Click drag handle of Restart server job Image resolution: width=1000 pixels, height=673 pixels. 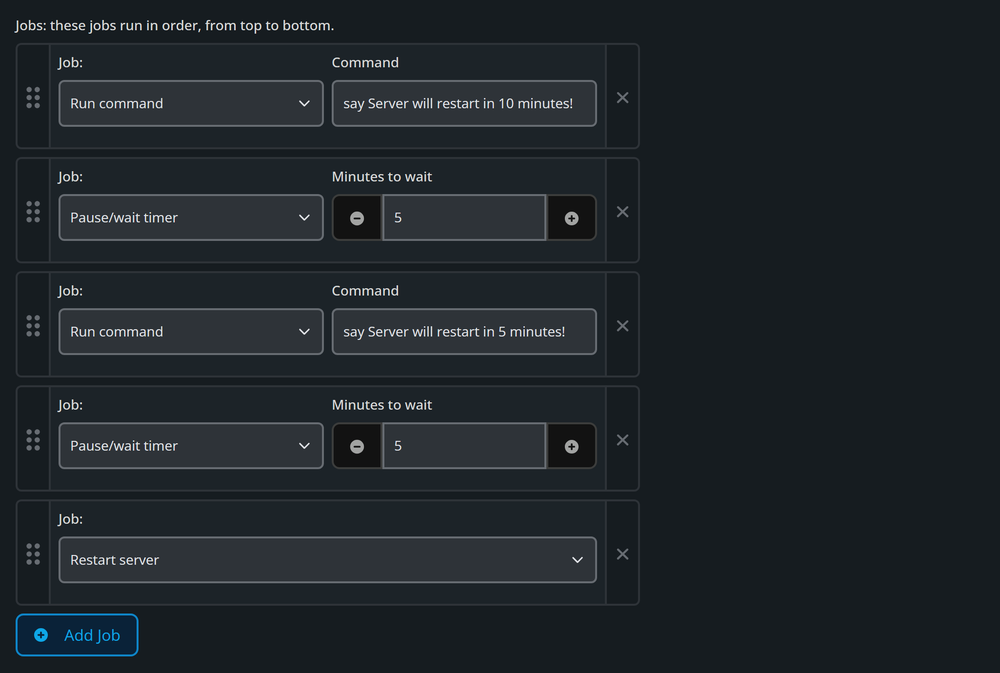[x=33, y=554]
